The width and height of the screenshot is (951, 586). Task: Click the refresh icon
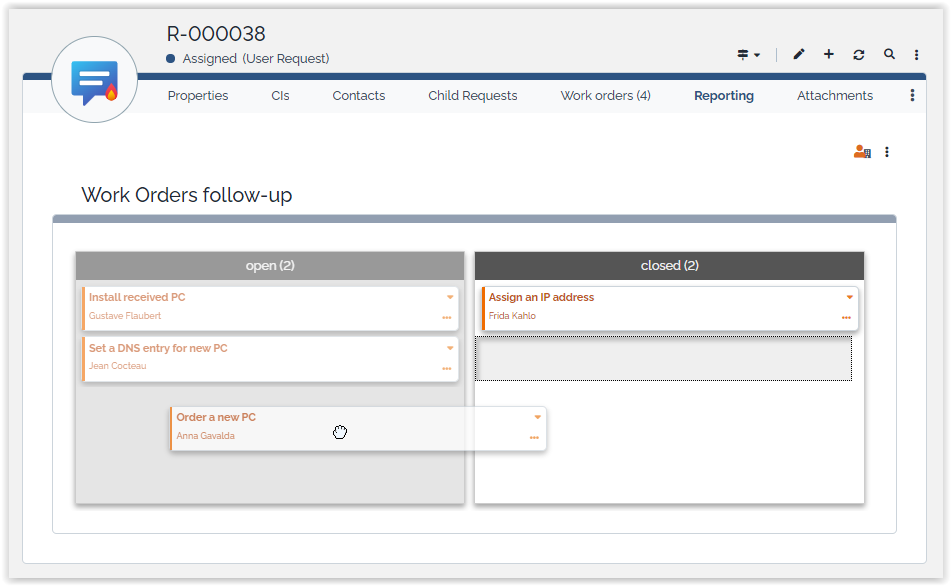point(859,55)
